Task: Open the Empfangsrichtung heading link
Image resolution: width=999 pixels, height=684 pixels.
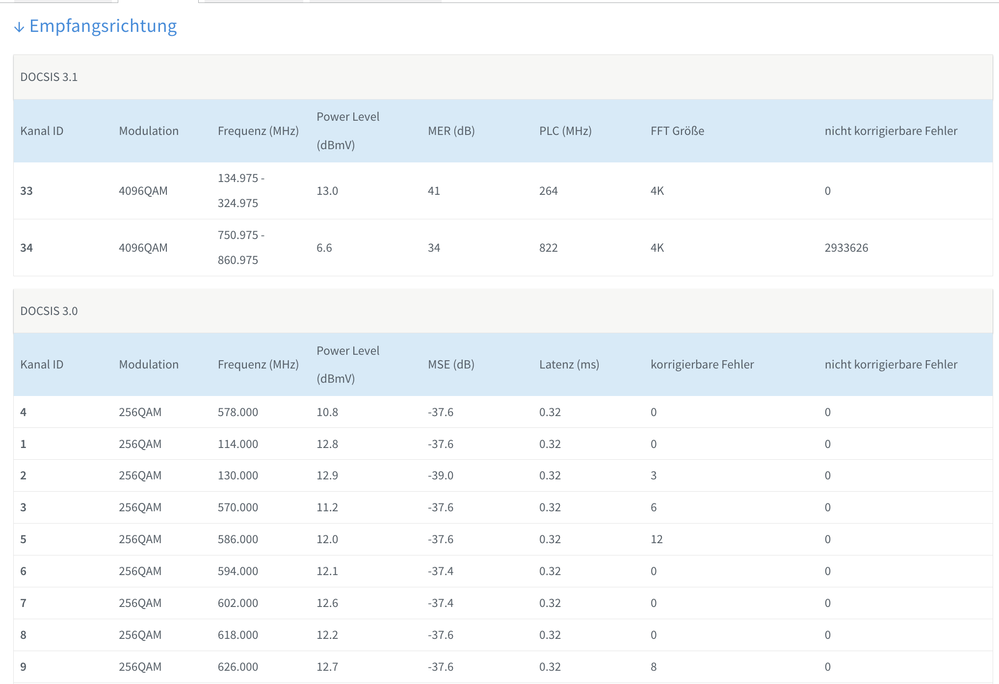Action: coord(103,26)
